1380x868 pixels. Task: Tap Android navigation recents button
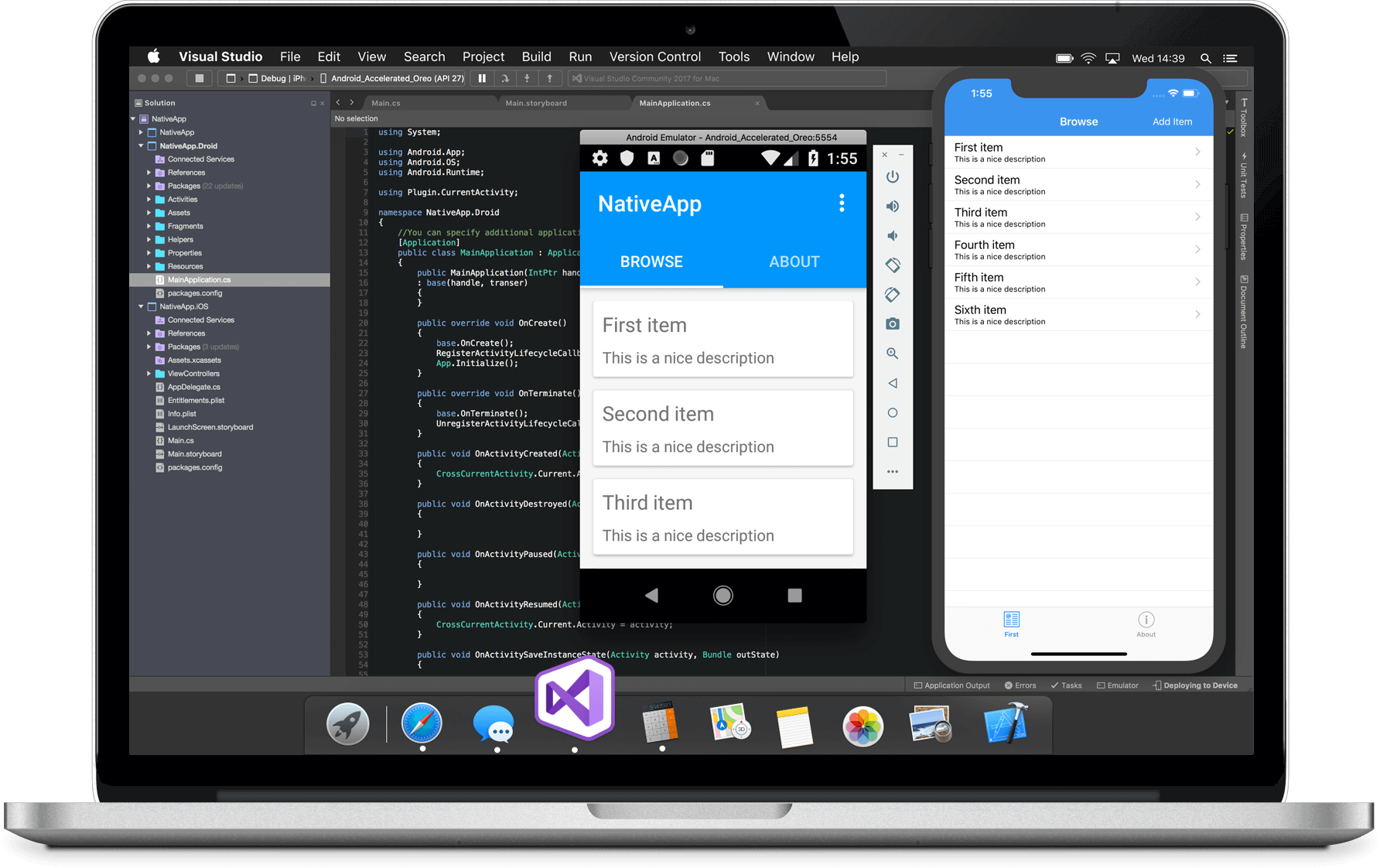(x=794, y=595)
